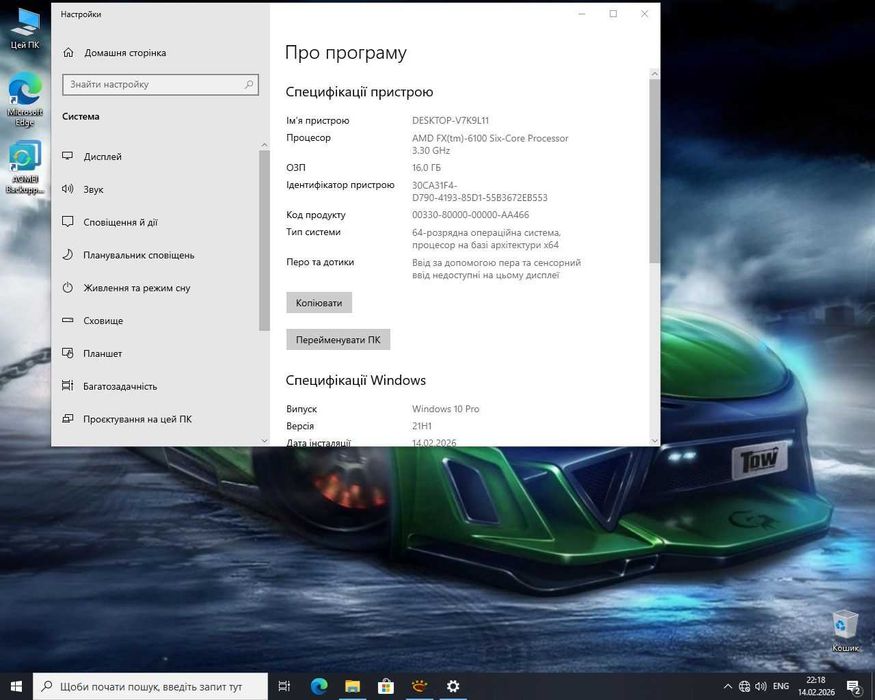Click the product code 00330-80000-00000-AA466

tap(470, 215)
